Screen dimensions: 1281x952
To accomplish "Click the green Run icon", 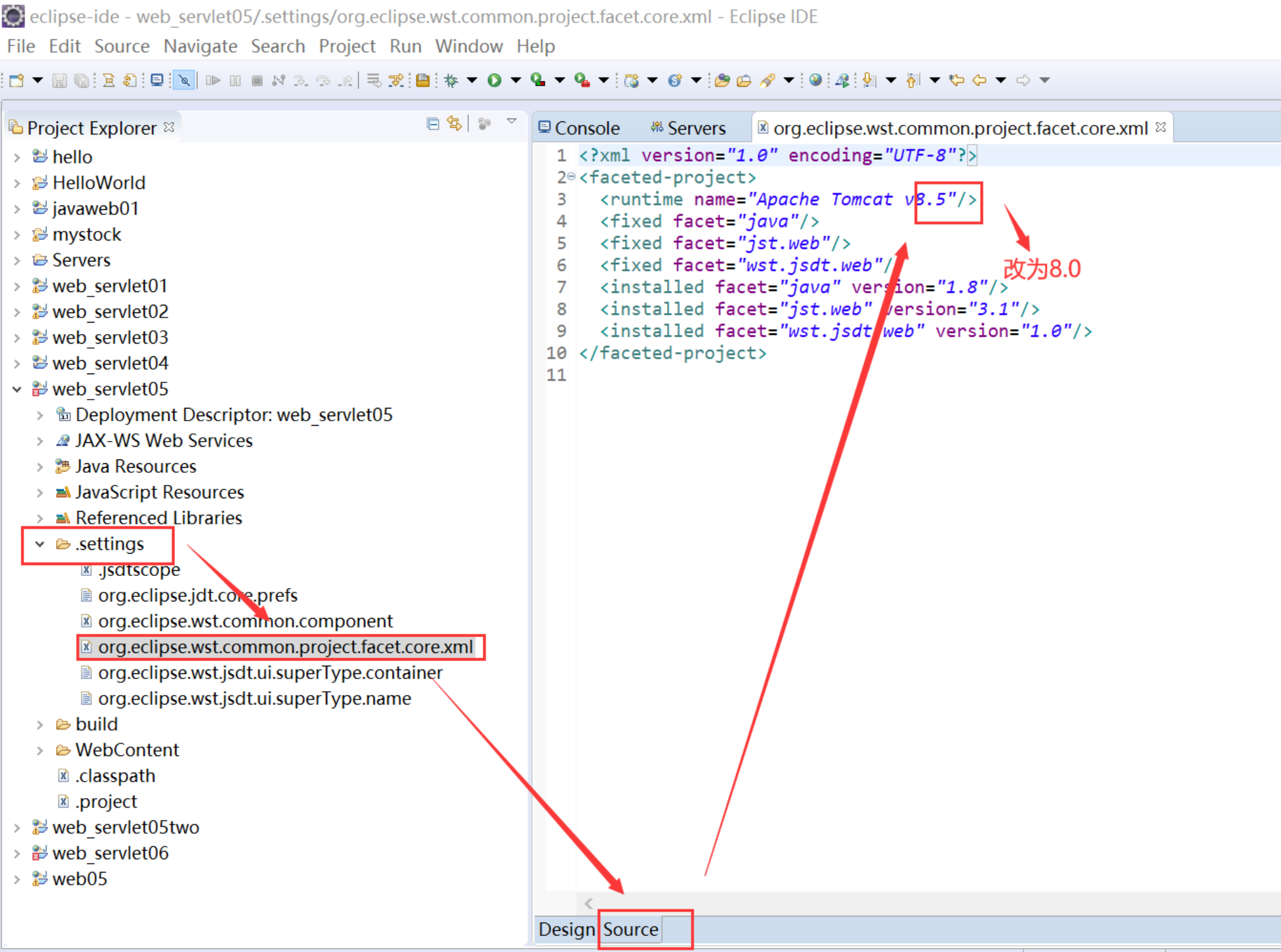I will [494, 80].
